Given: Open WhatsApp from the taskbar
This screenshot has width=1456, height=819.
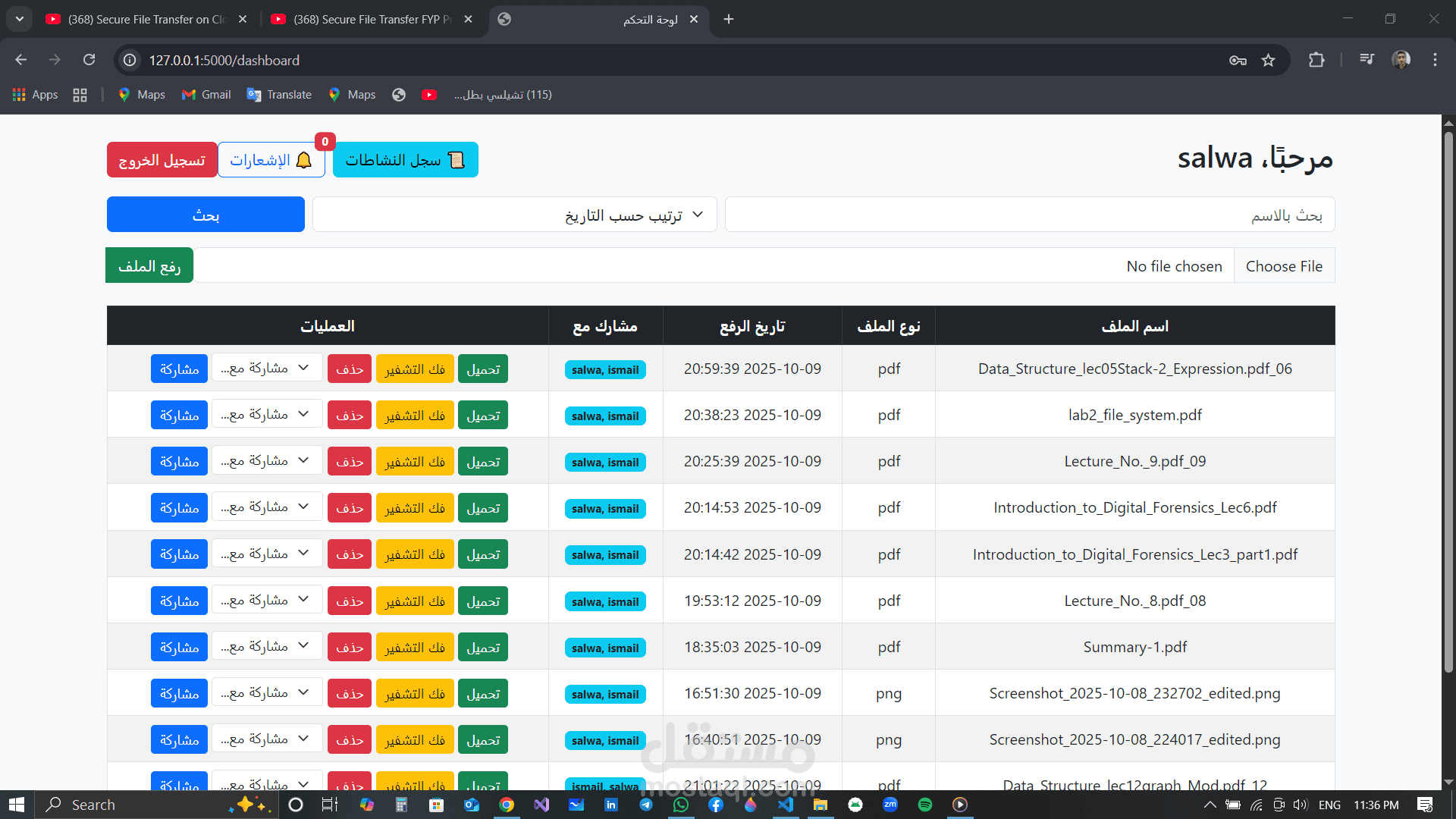Looking at the screenshot, I should click(x=680, y=805).
